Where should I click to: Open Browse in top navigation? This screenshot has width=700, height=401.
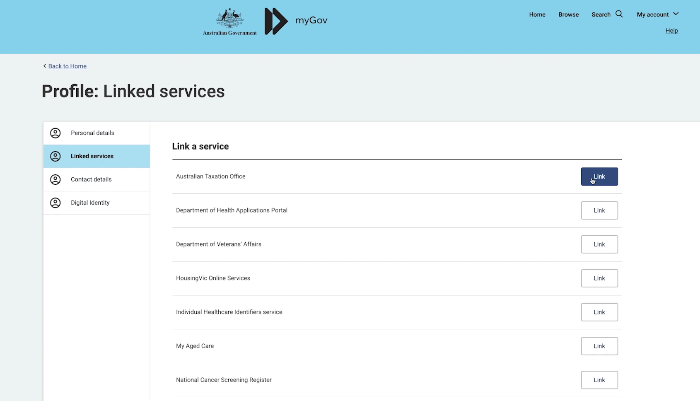568,14
